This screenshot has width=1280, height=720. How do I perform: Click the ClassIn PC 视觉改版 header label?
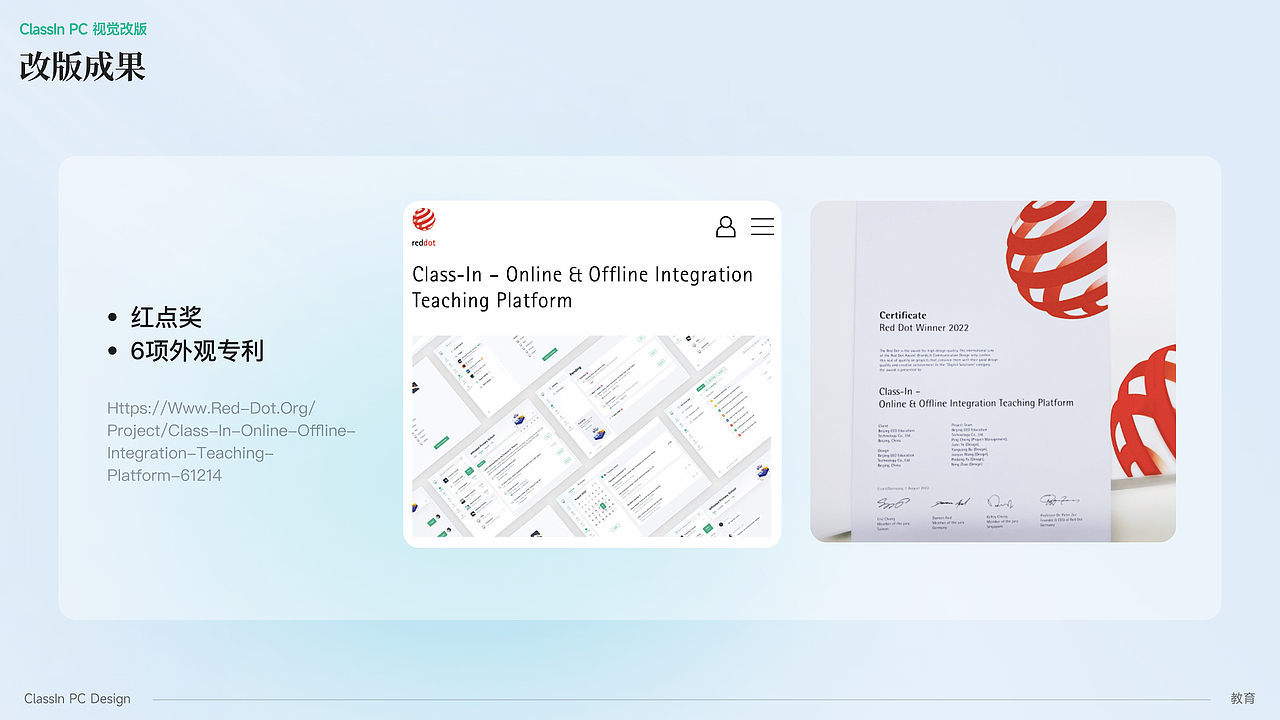83,29
